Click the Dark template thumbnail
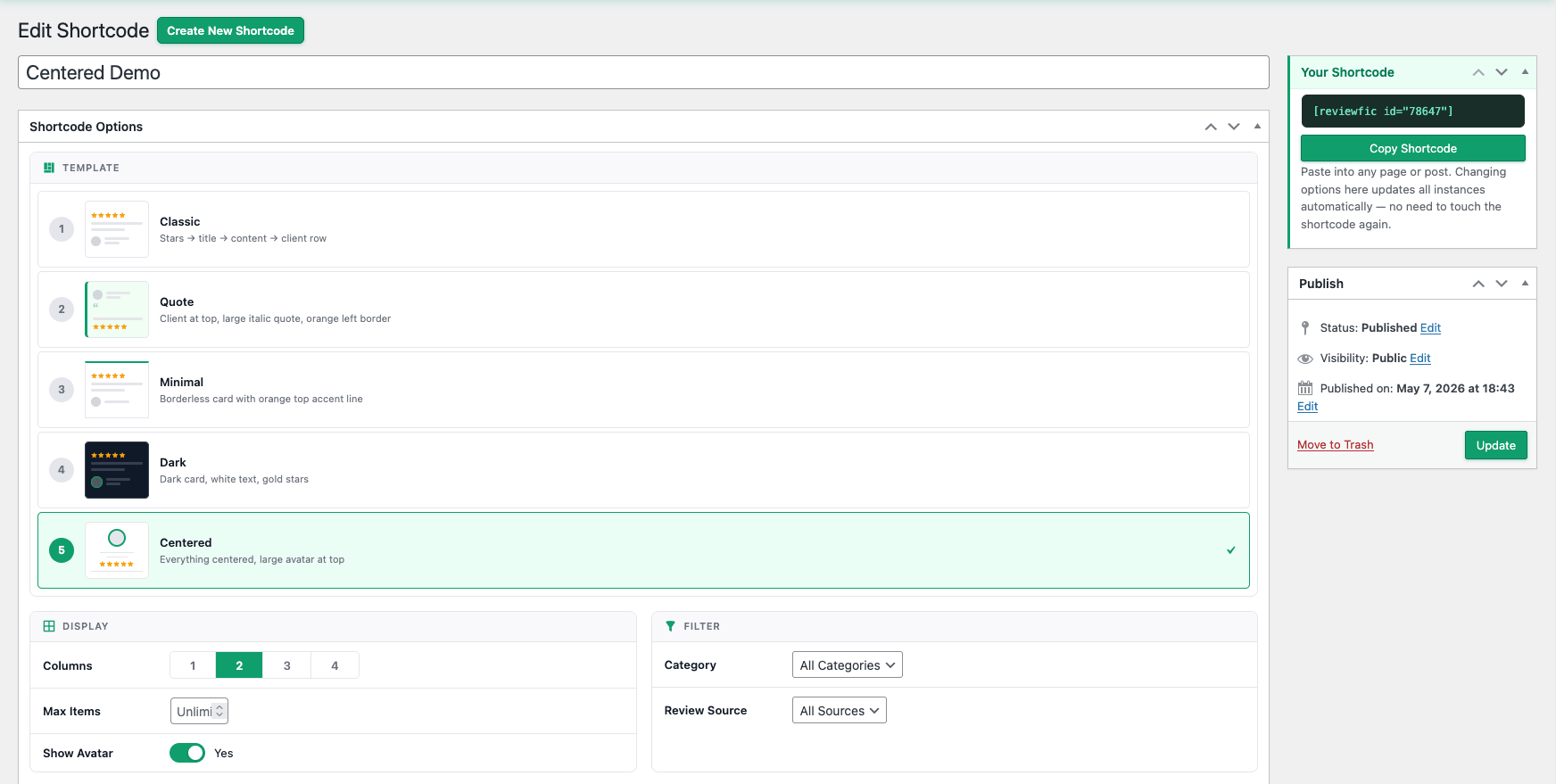The height and width of the screenshot is (784, 1556). [x=117, y=470]
